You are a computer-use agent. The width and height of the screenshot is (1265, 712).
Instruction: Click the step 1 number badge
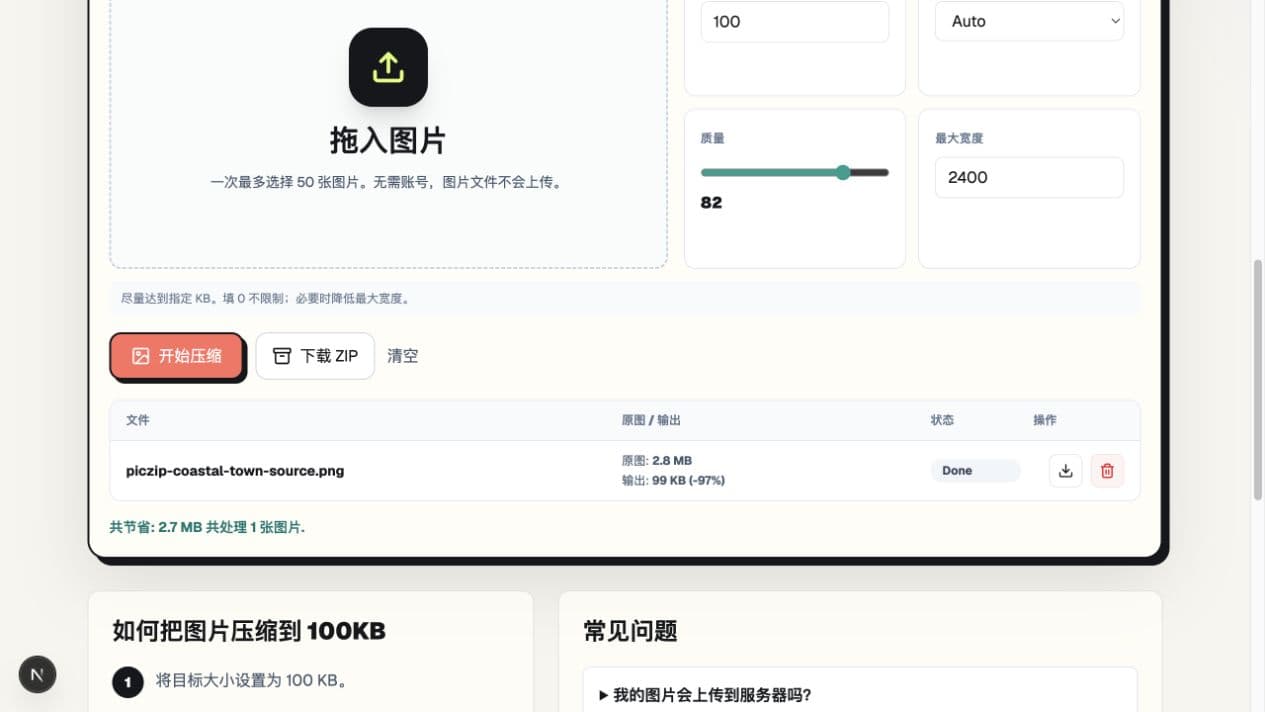coord(128,682)
